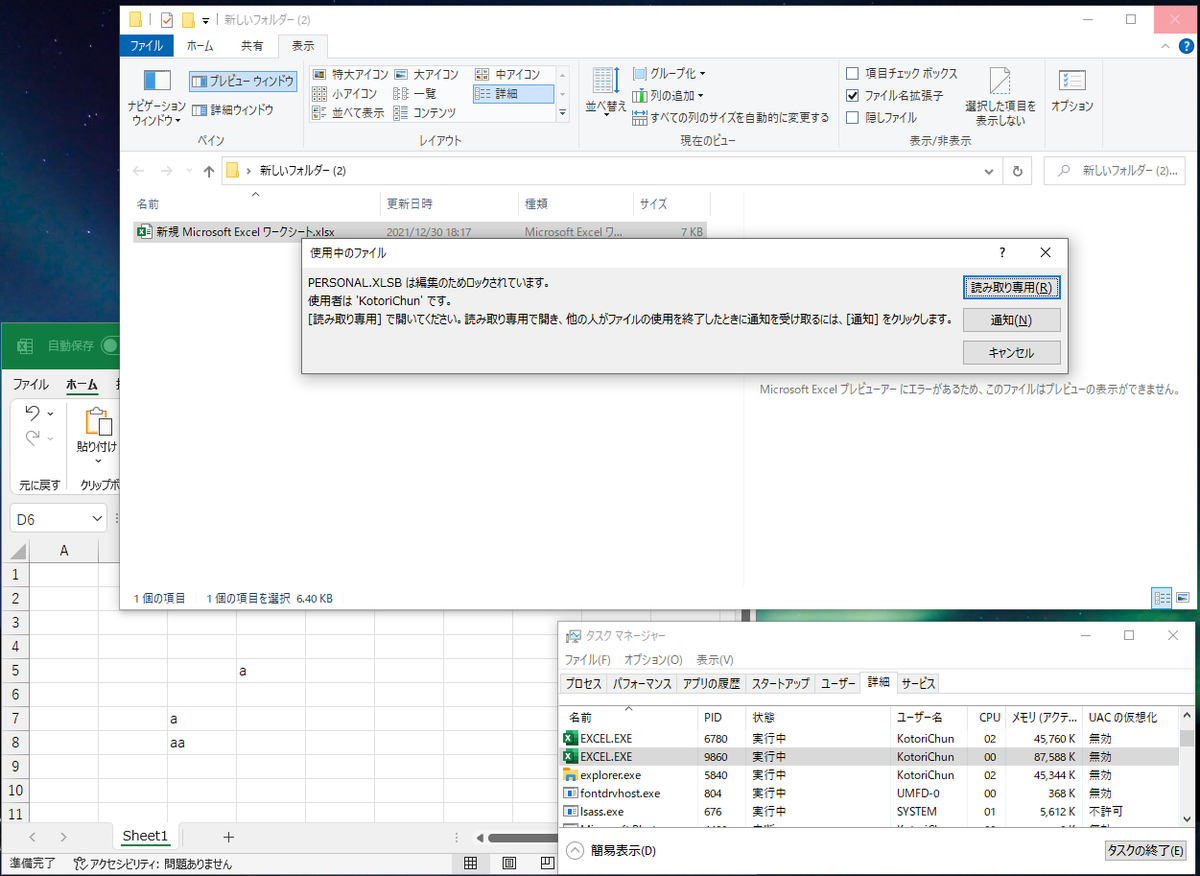Sort by 更新日時 column header
This screenshot has height=876, width=1200.
(450, 204)
